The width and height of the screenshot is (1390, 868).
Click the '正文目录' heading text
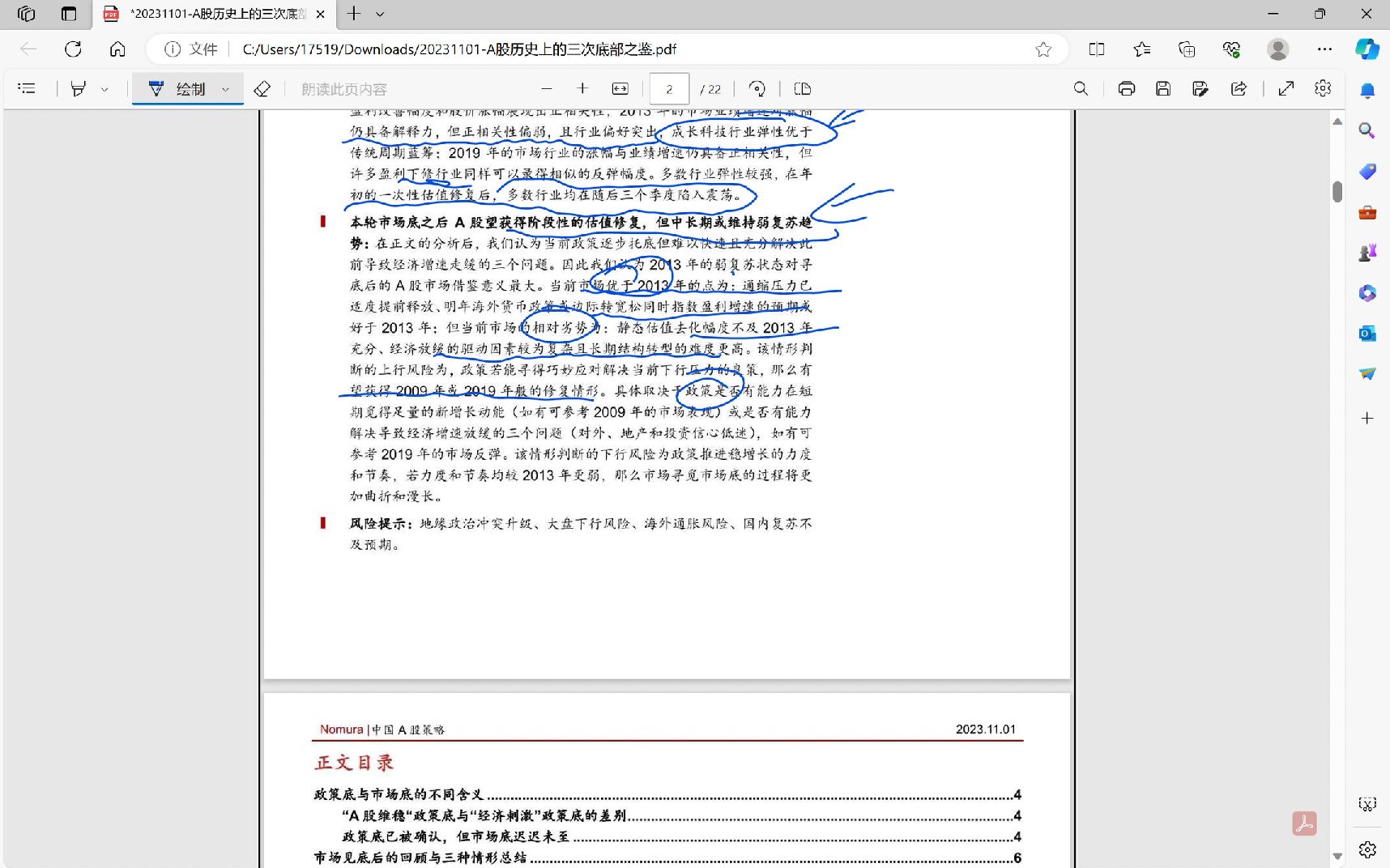(x=355, y=763)
